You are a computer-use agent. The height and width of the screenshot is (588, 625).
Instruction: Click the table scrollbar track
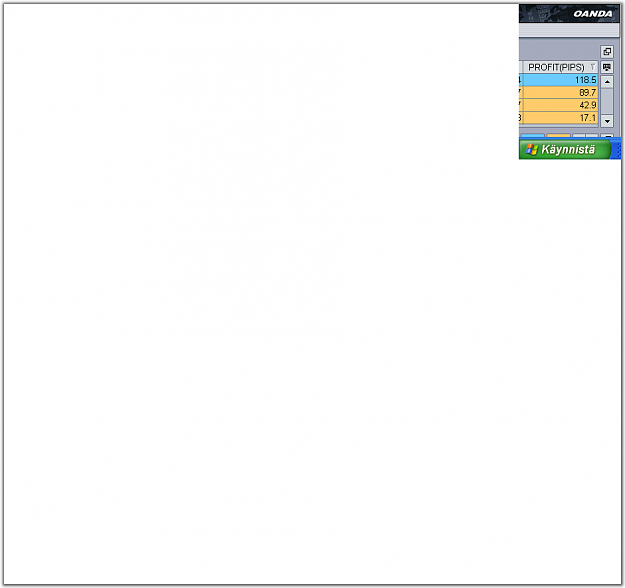[x=607, y=101]
